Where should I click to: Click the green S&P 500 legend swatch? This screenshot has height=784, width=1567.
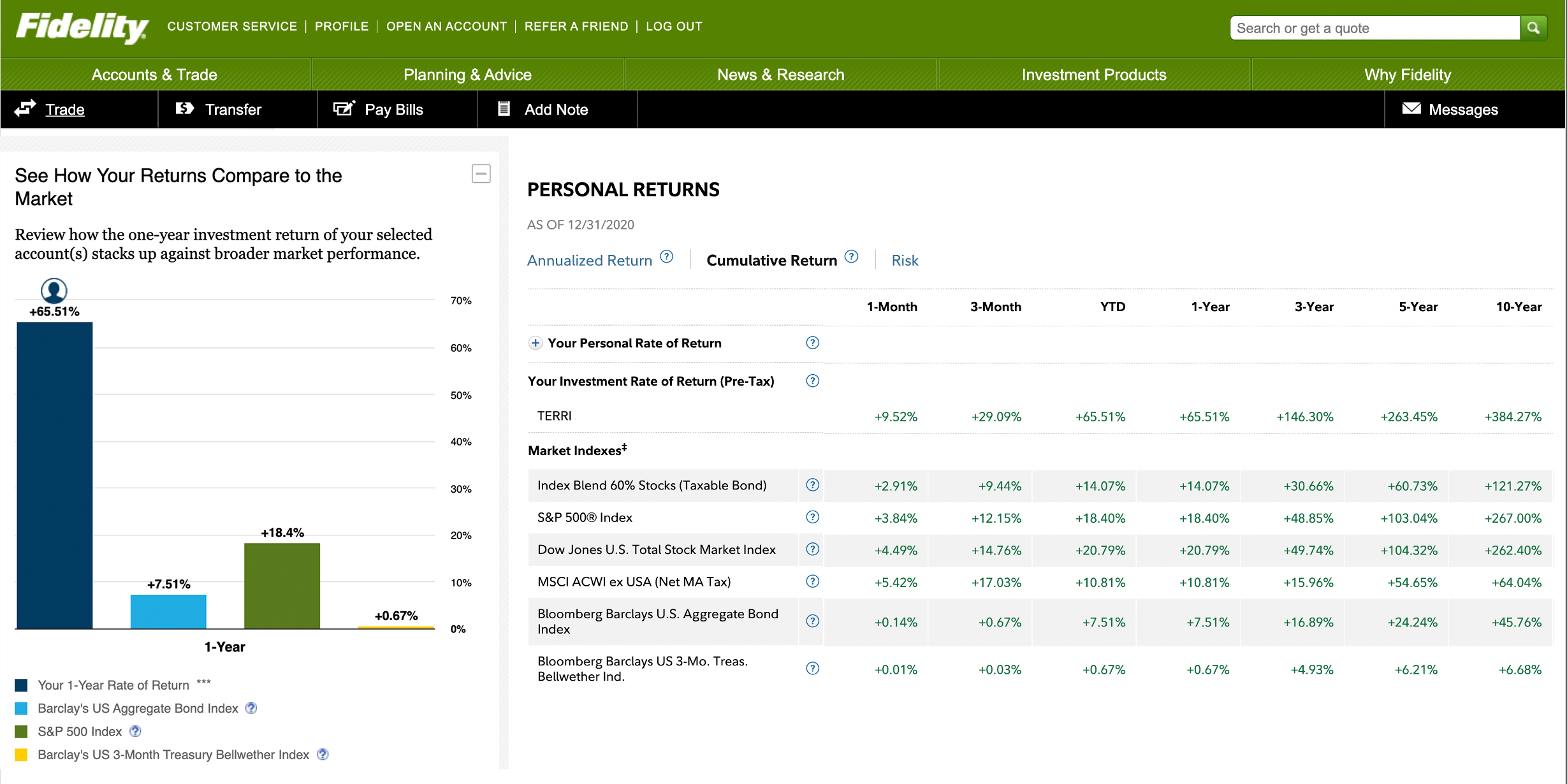click(21, 731)
